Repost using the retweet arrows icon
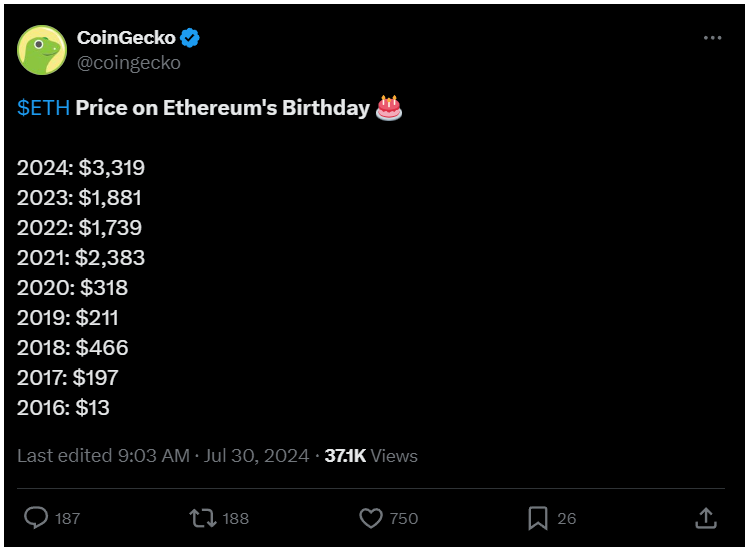749x551 pixels. pos(203,518)
